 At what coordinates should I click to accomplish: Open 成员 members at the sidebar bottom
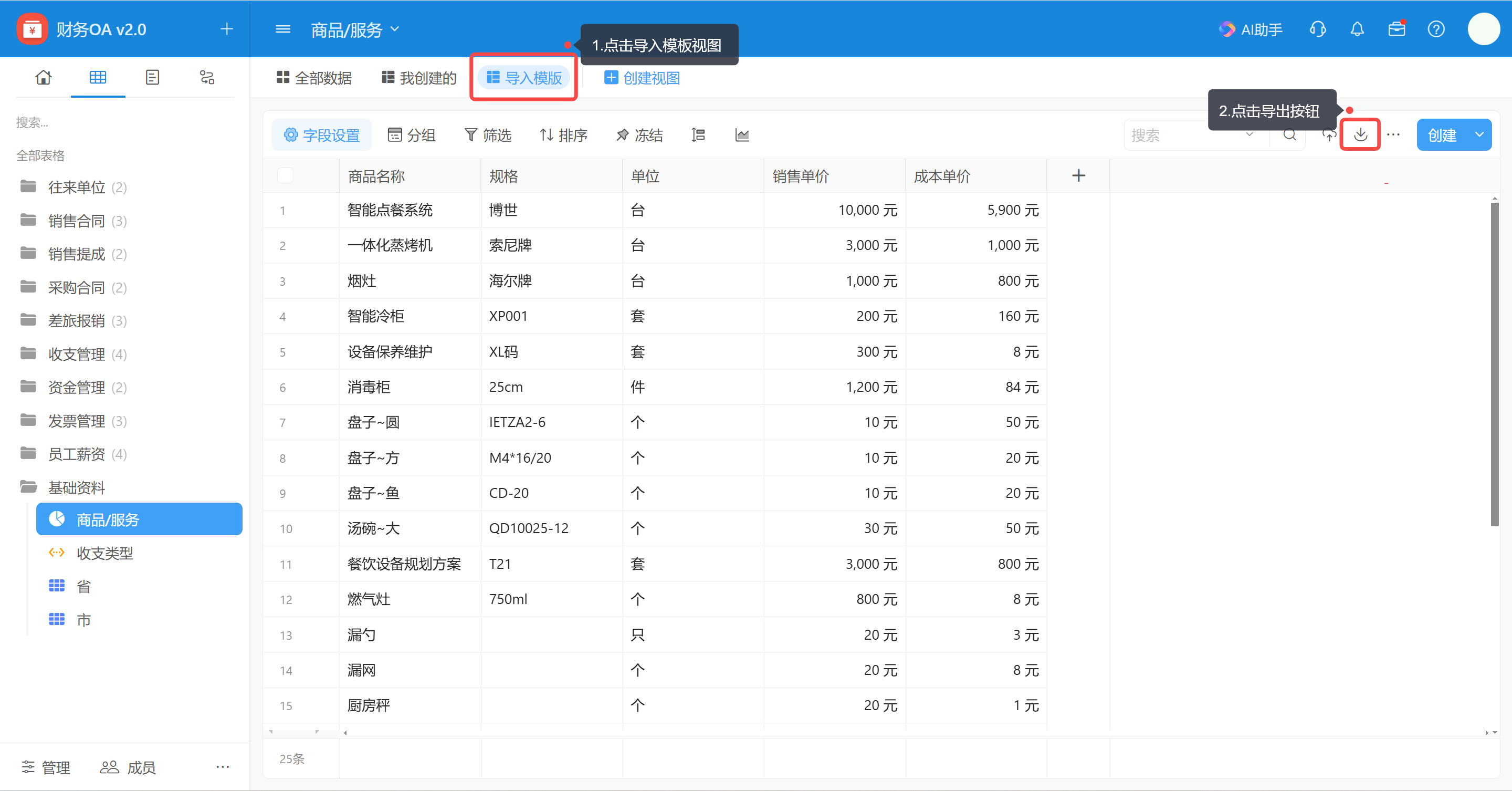click(x=128, y=767)
